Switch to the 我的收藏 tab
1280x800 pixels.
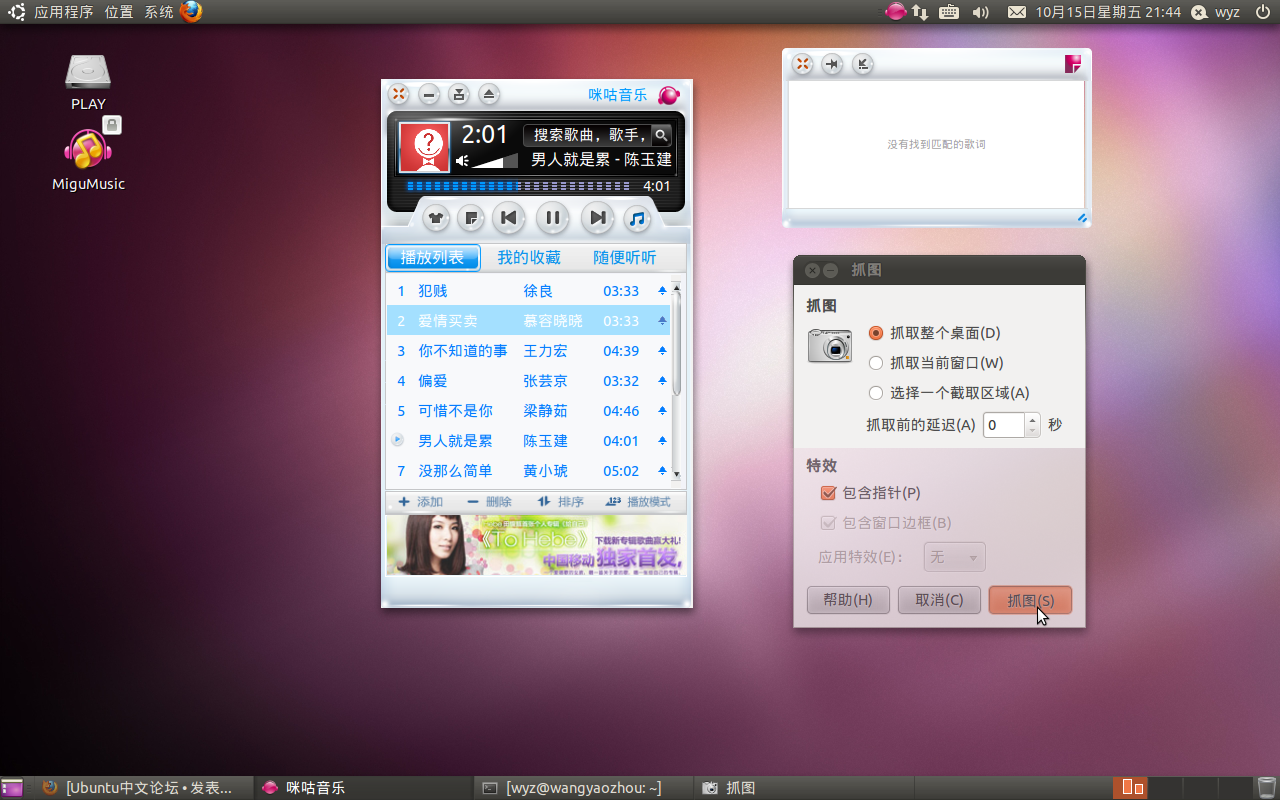click(x=529, y=257)
